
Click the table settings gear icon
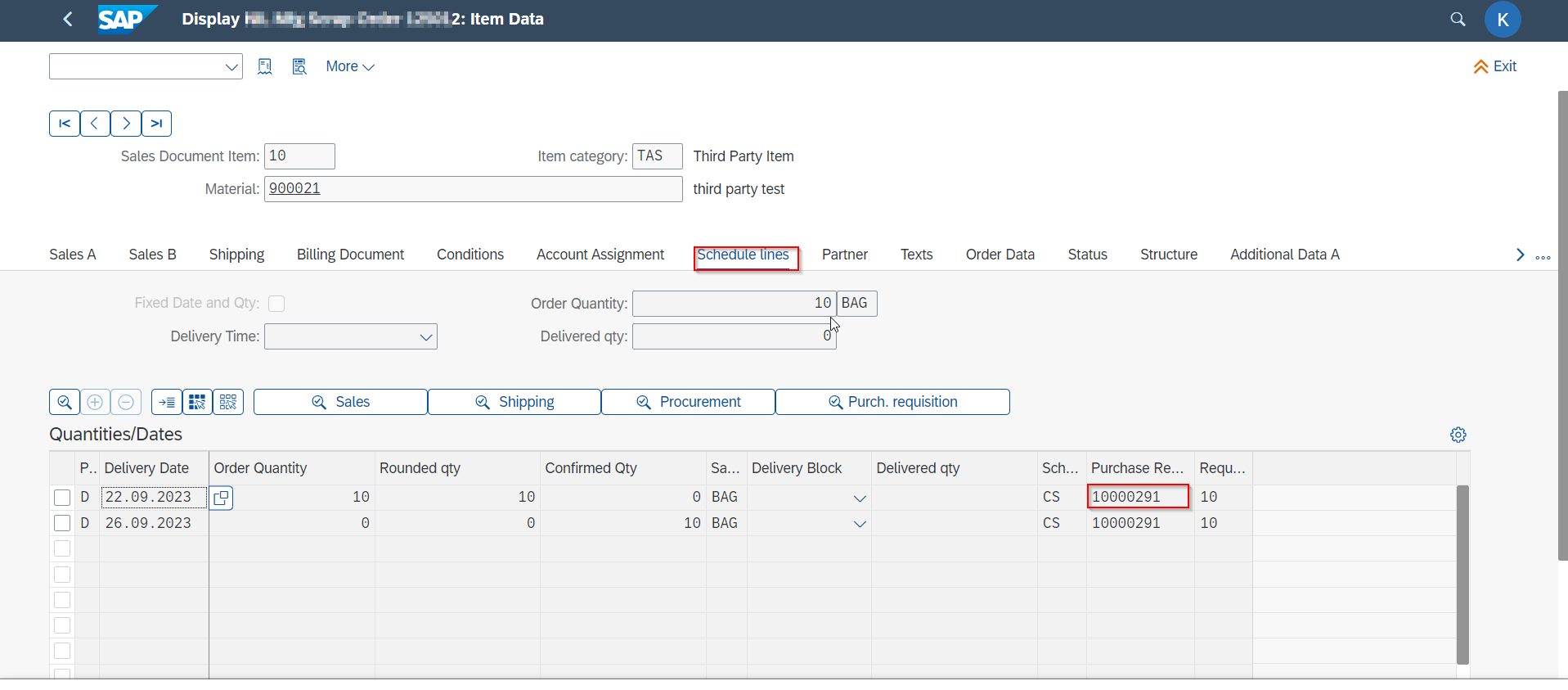point(1458,435)
